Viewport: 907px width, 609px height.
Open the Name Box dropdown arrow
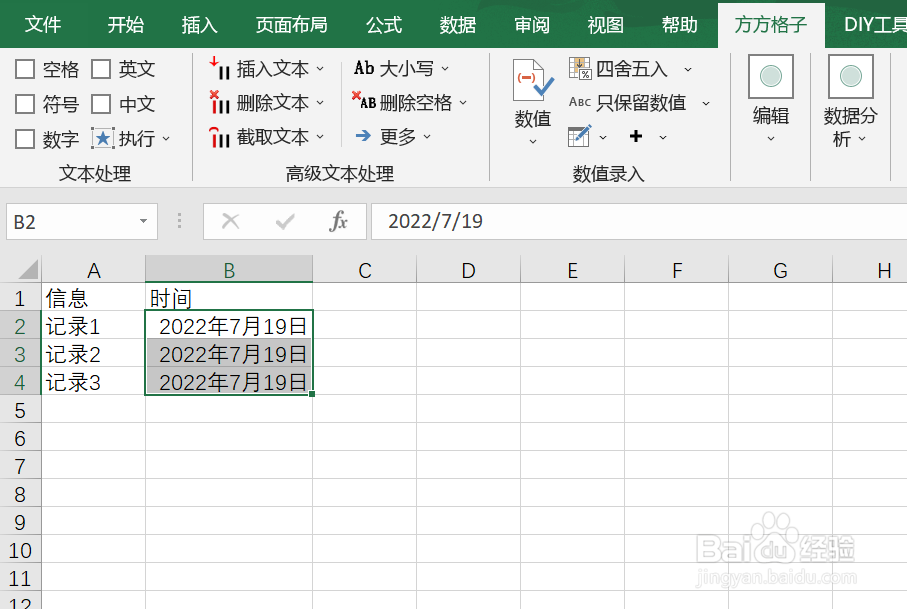pos(143,221)
